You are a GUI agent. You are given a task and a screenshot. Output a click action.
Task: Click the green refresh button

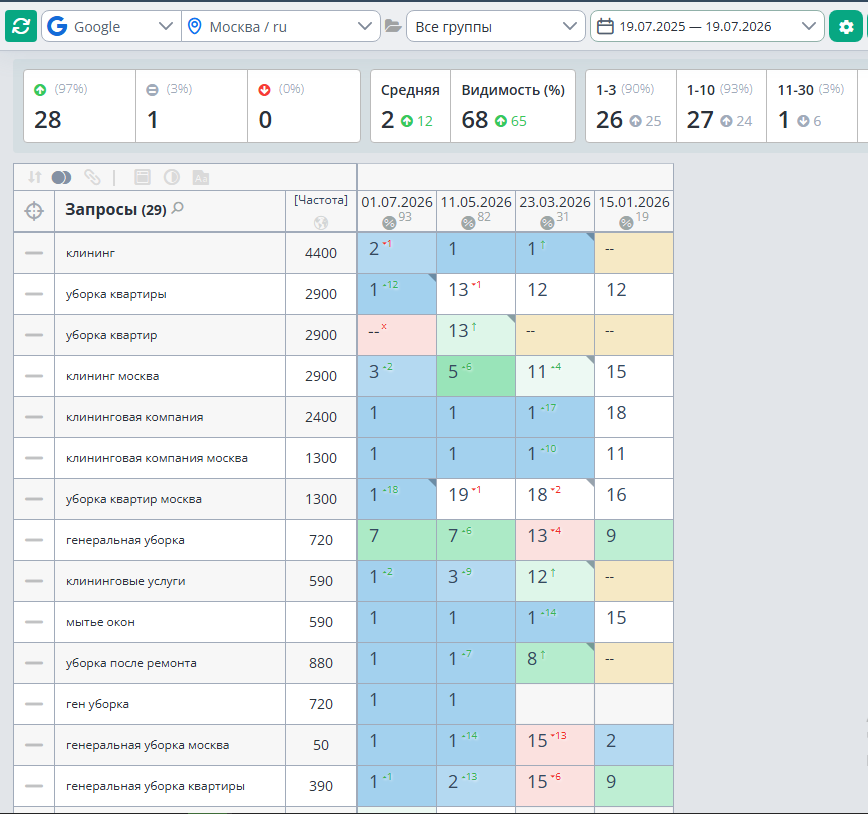click(21, 26)
